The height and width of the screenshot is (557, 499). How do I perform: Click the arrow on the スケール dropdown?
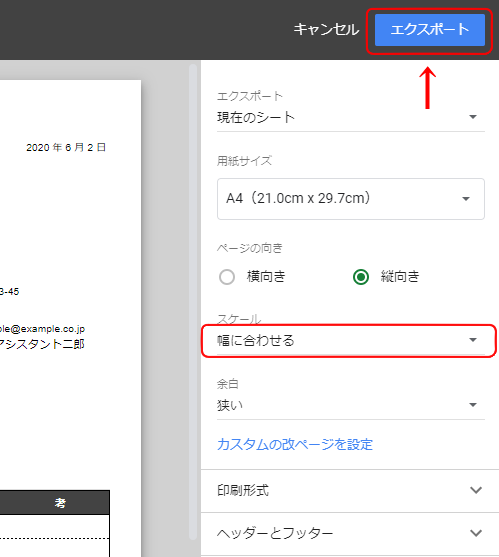coord(473,340)
